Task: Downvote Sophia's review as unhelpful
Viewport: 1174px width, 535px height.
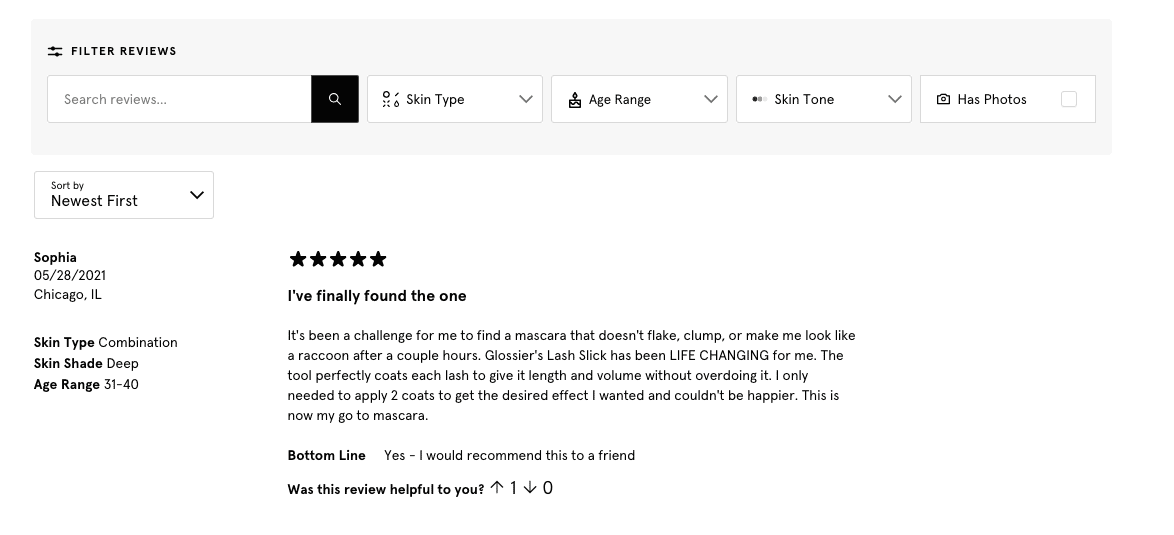Action: coord(530,488)
